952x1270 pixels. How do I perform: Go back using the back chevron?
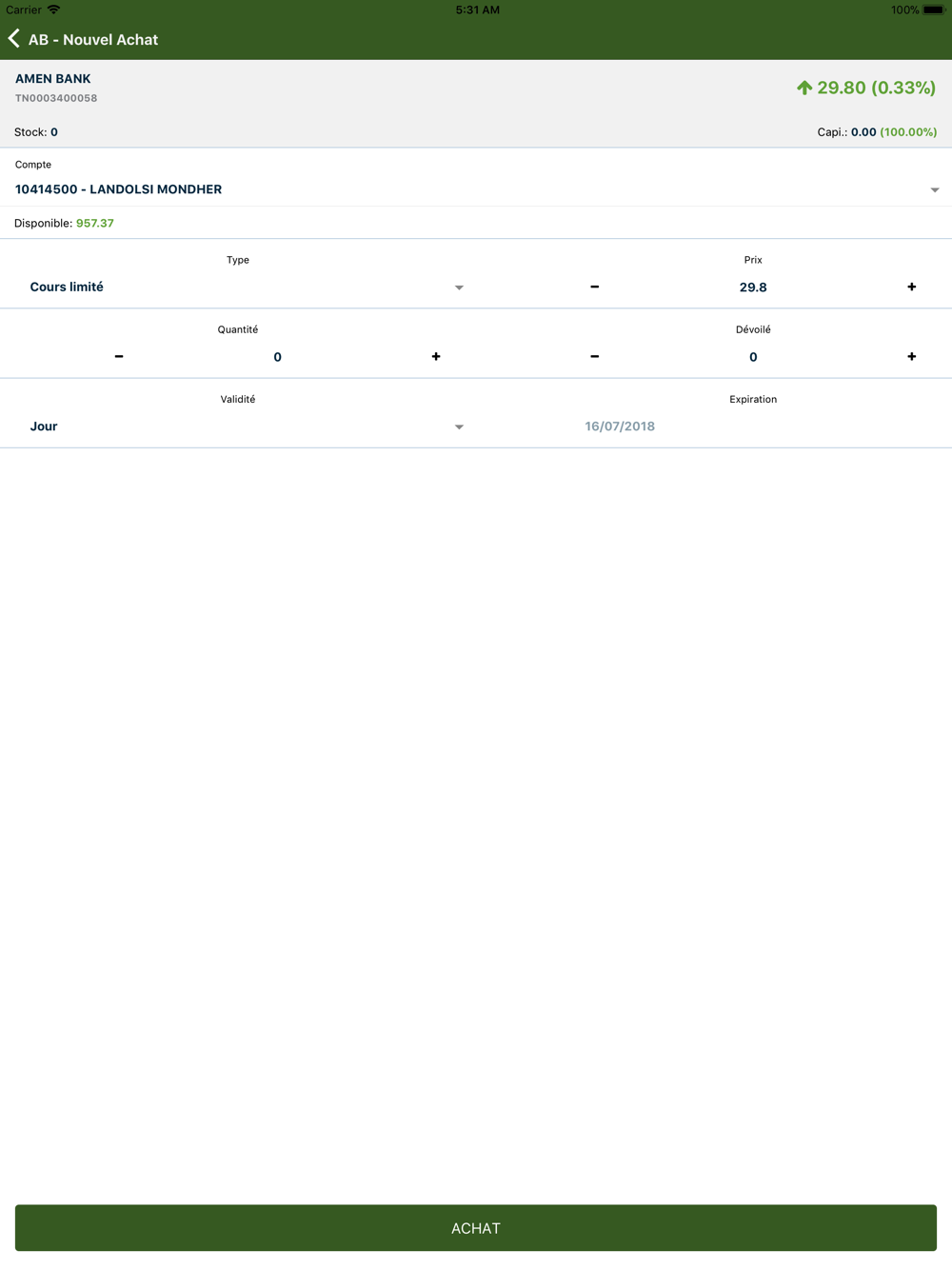pos(14,39)
